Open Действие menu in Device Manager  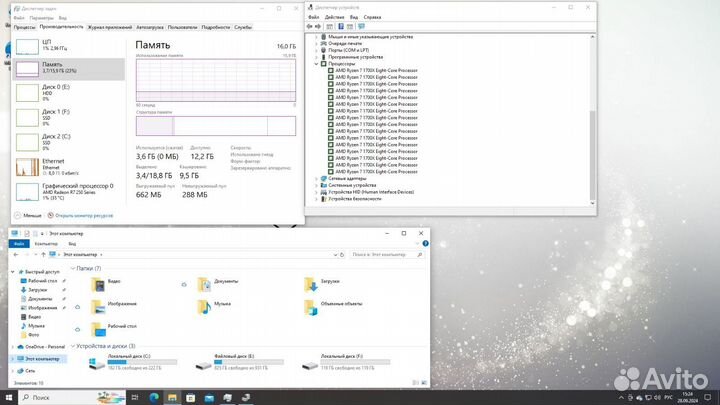334,17
